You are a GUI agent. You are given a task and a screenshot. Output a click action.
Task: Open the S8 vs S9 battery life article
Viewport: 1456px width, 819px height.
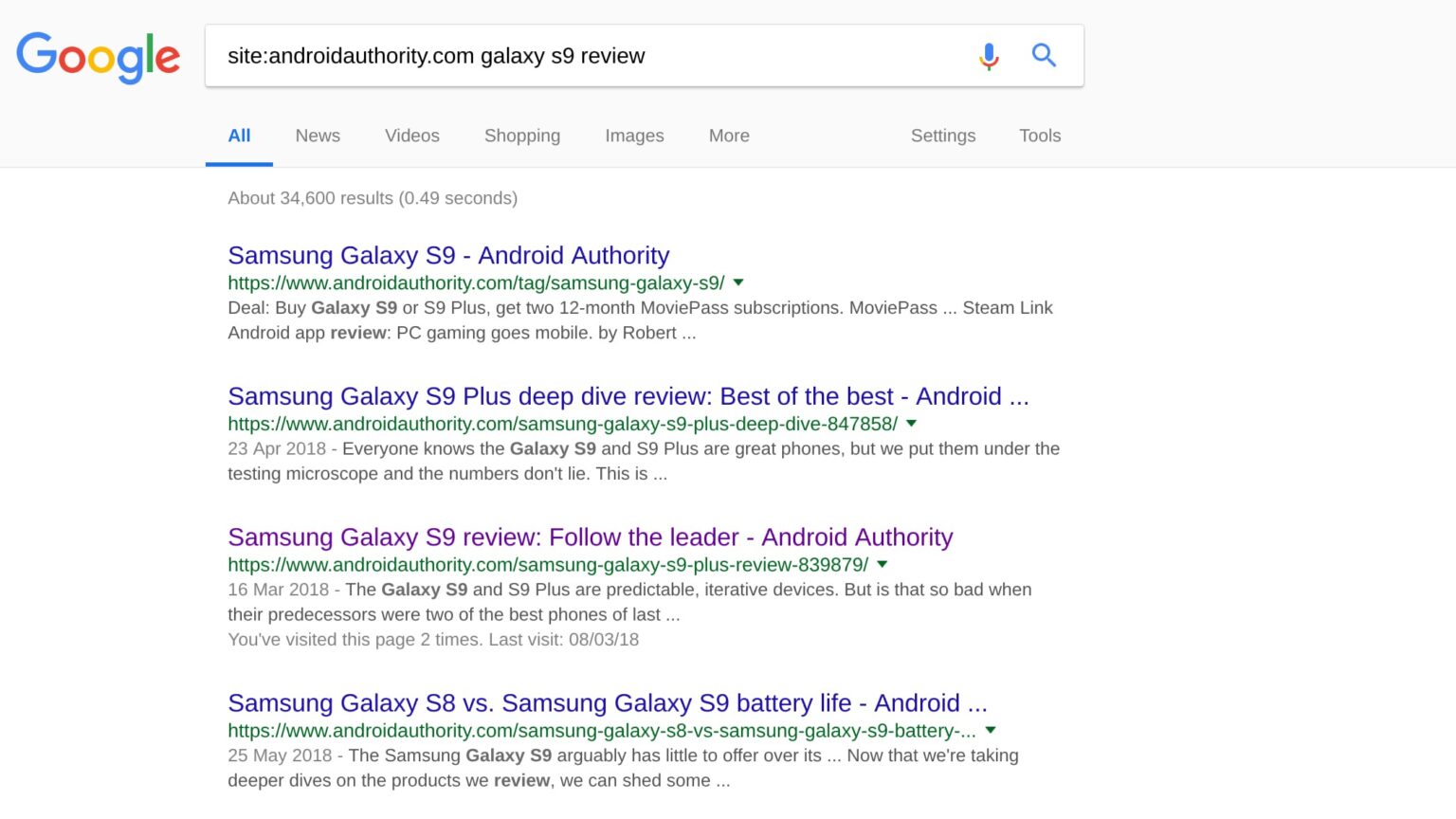click(608, 703)
